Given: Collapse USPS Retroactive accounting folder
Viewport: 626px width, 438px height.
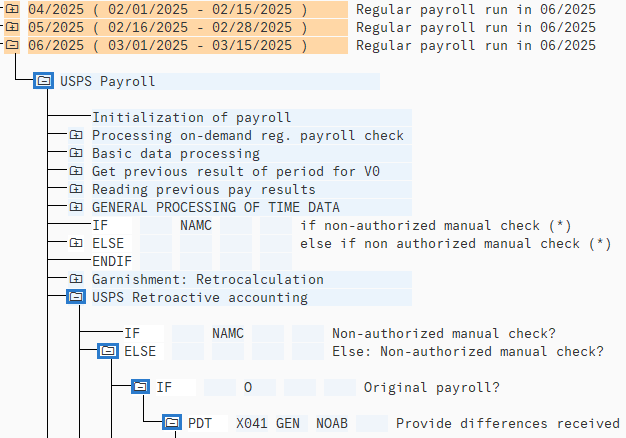Looking at the screenshot, I should coord(76,297).
